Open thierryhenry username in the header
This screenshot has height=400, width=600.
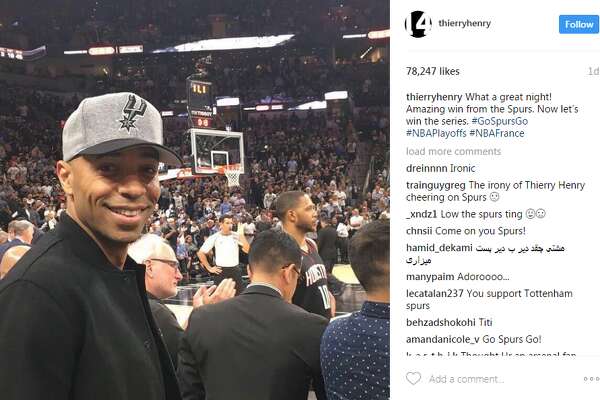point(465,23)
